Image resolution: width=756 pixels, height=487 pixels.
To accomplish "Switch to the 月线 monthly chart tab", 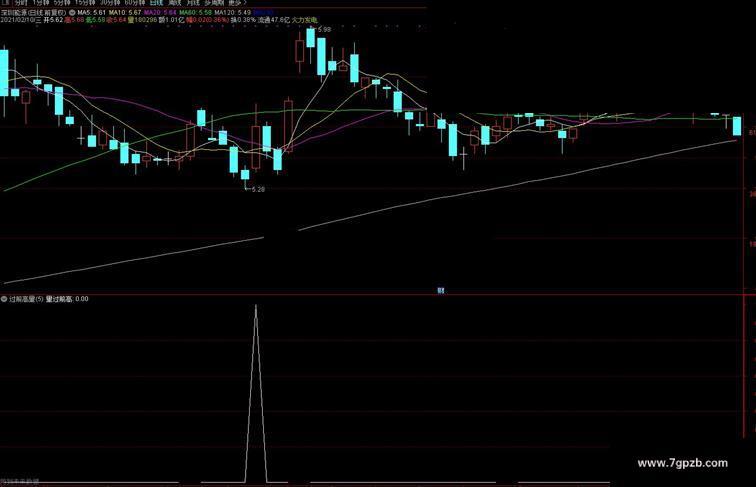I will (x=192, y=2).
